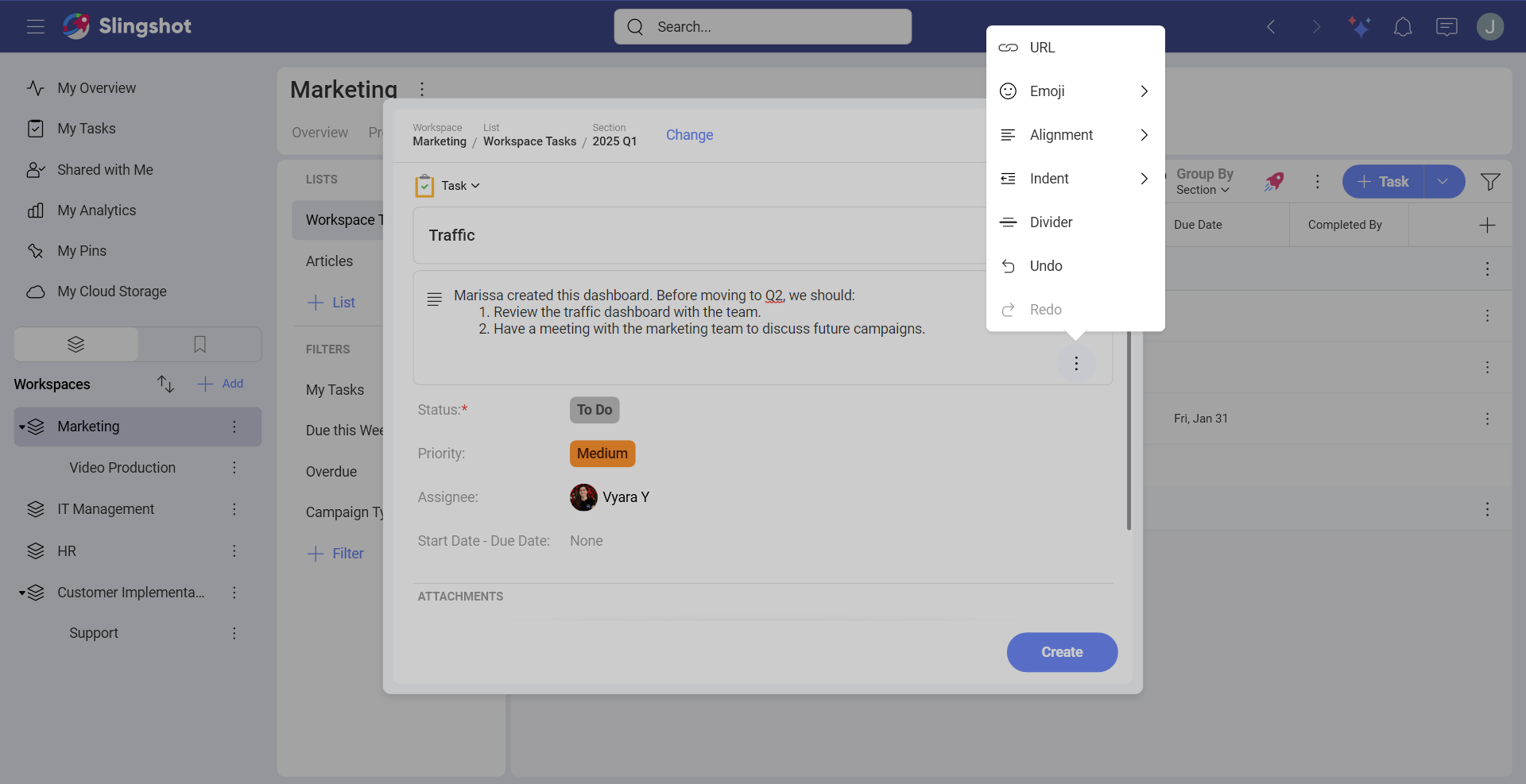Open list options next to rocket icon

click(x=1317, y=182)
